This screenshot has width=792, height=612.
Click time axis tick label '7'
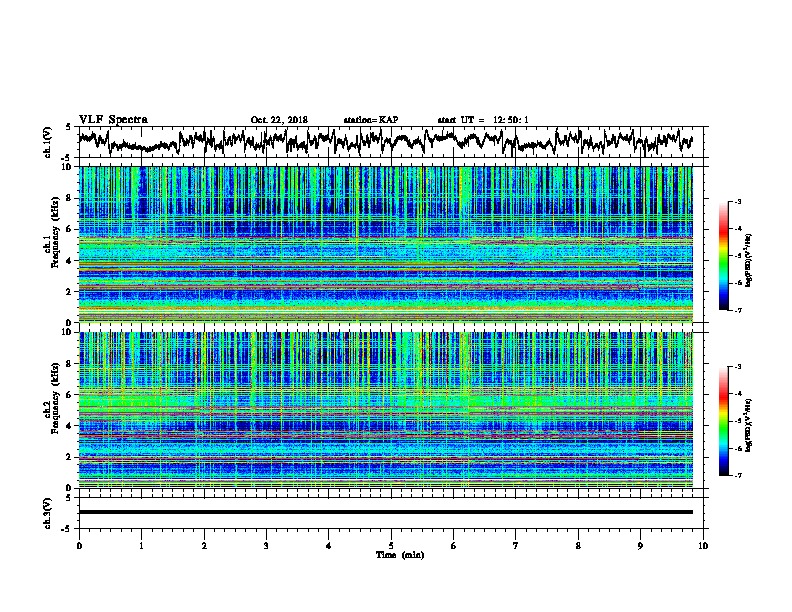(x=516, y=546)
